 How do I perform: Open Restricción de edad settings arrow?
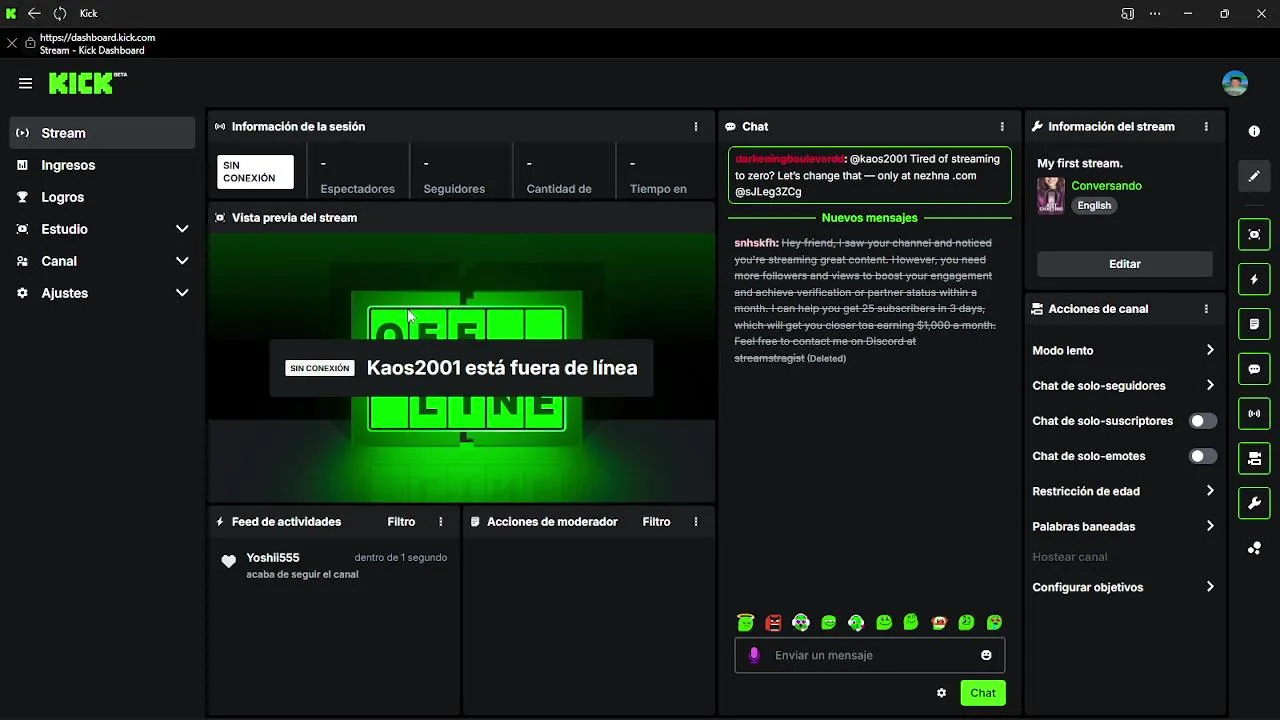coord(1210,491)
